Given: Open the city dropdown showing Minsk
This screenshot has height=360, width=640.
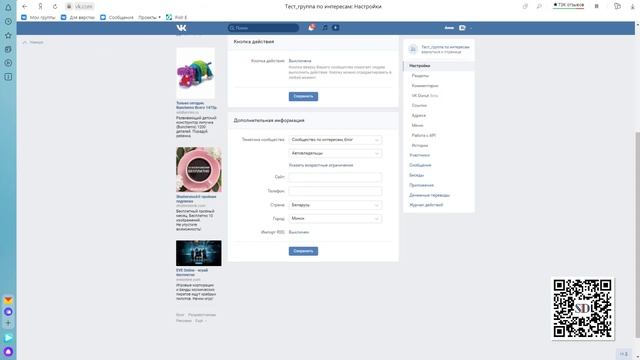Looking at the screenshot, I should click(335, 219).
